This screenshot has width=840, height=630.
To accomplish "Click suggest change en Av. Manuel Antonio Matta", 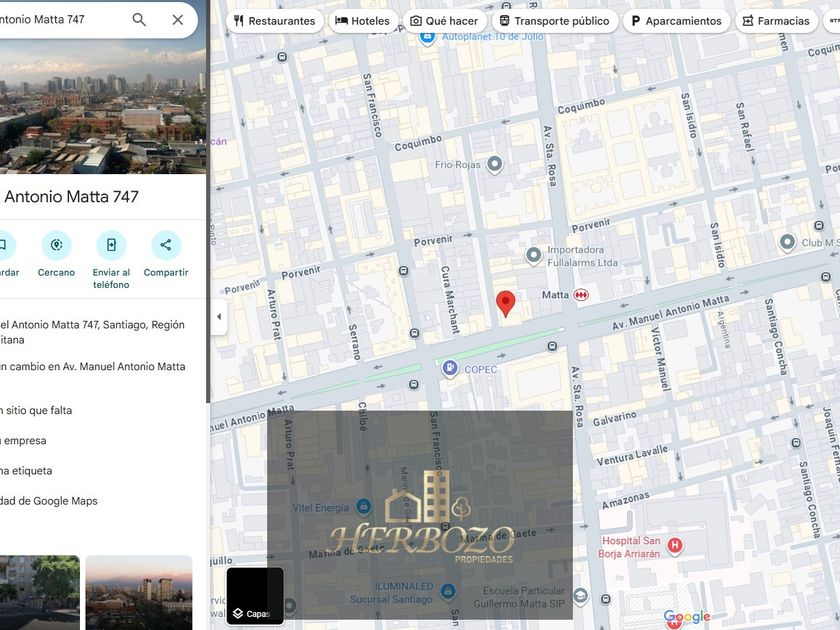I will click(x=93, y=366).
